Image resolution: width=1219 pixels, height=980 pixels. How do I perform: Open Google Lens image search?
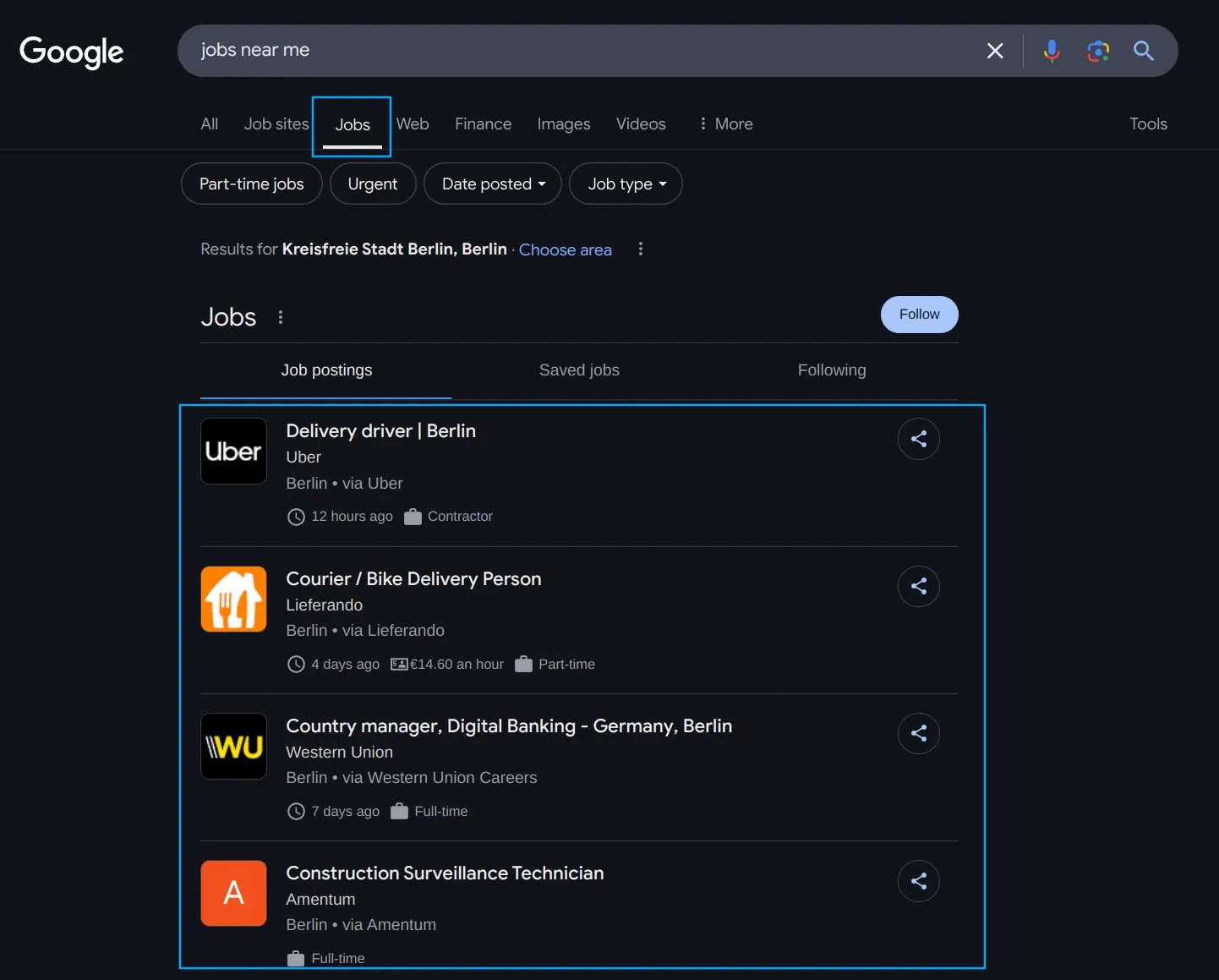(x=1097, y=51)
